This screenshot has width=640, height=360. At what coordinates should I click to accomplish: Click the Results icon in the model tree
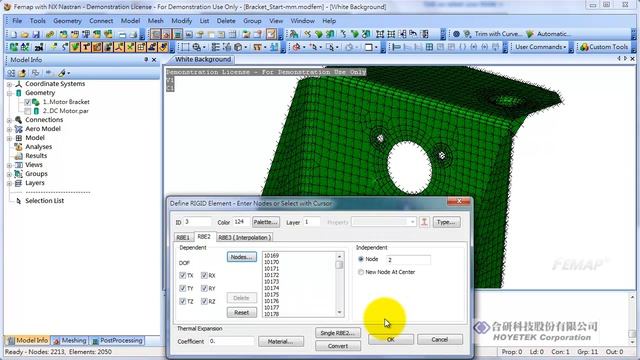(18, 156)
